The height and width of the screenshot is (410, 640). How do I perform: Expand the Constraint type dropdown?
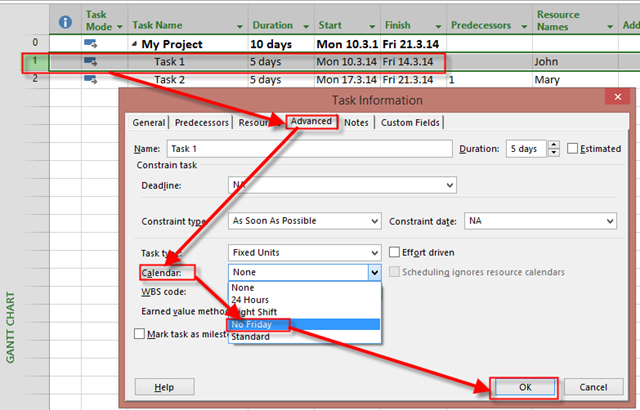[374, 221]
